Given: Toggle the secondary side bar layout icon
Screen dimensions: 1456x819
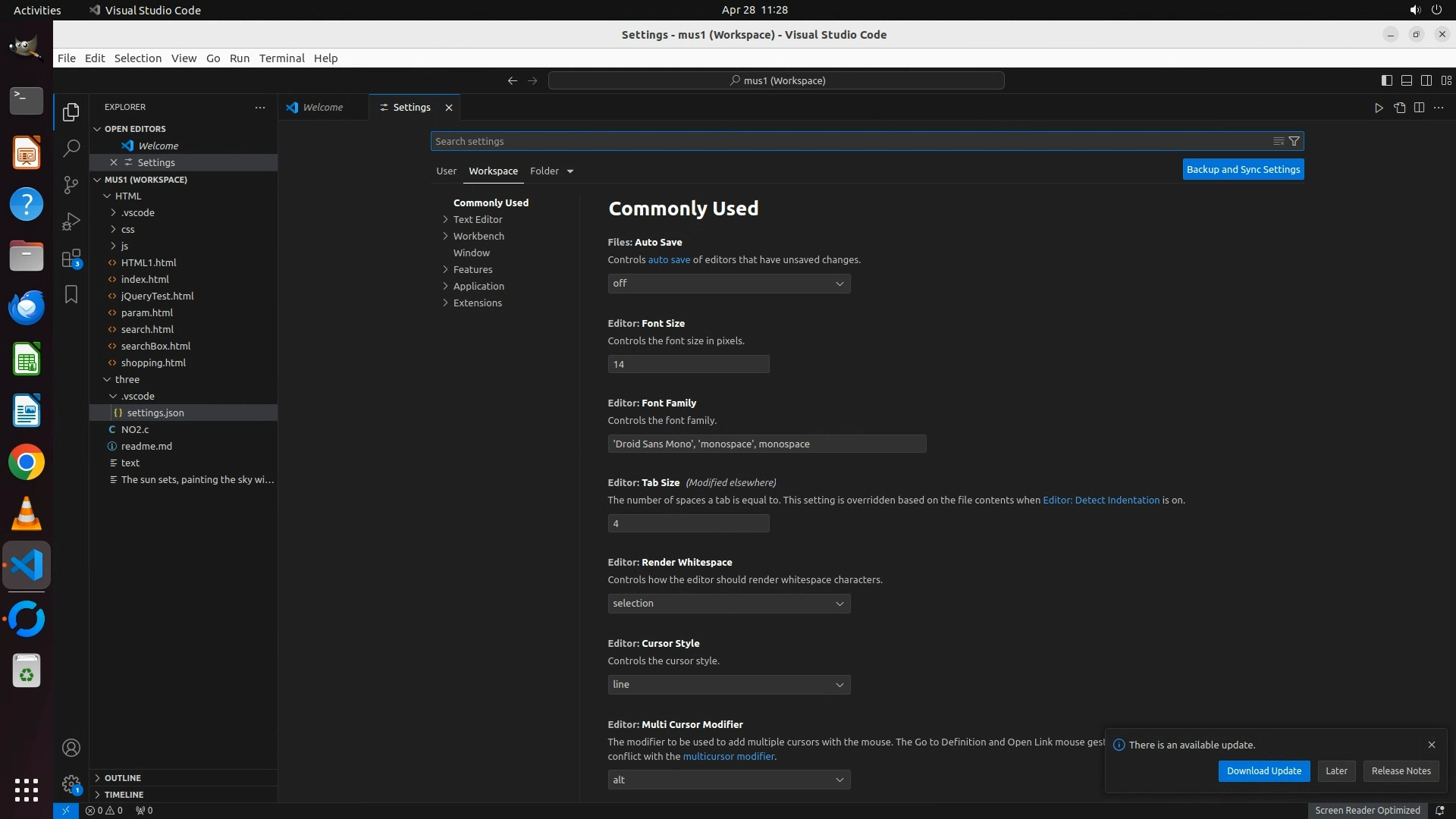Looking at the screenshot, I should coord(1426,80).
